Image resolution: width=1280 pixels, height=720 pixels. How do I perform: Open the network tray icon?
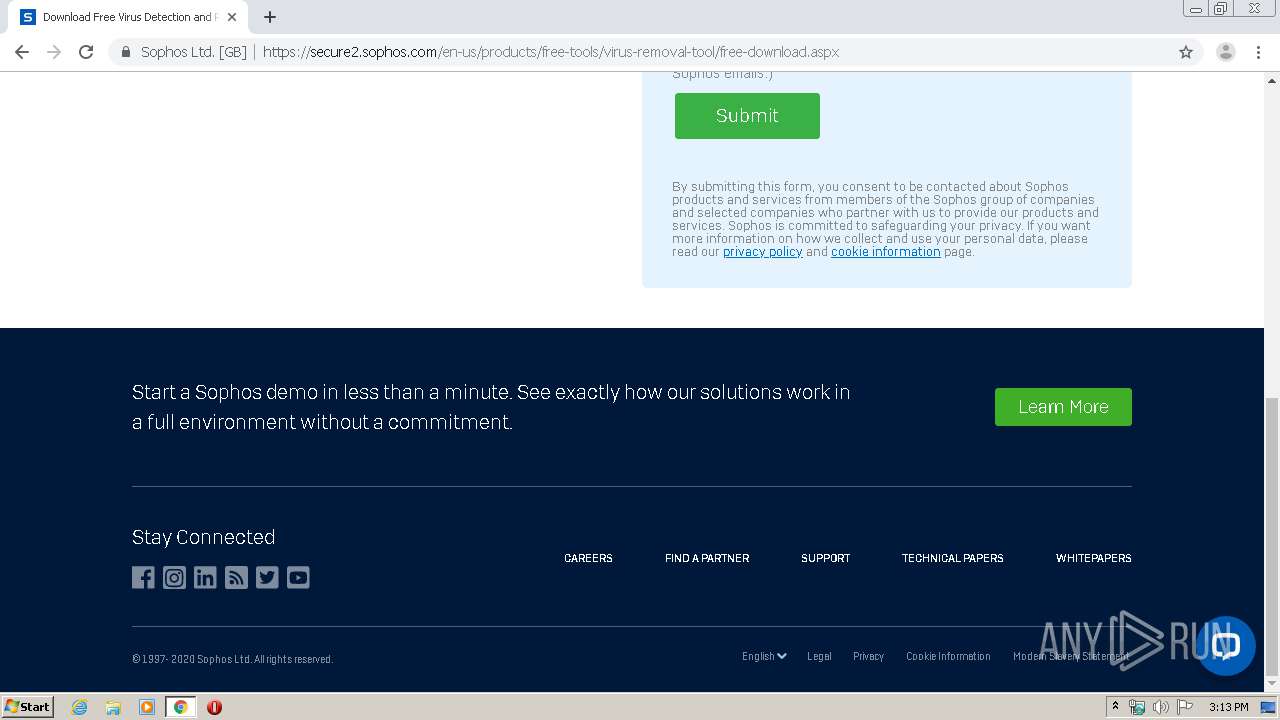click(x=1137, y=707)
